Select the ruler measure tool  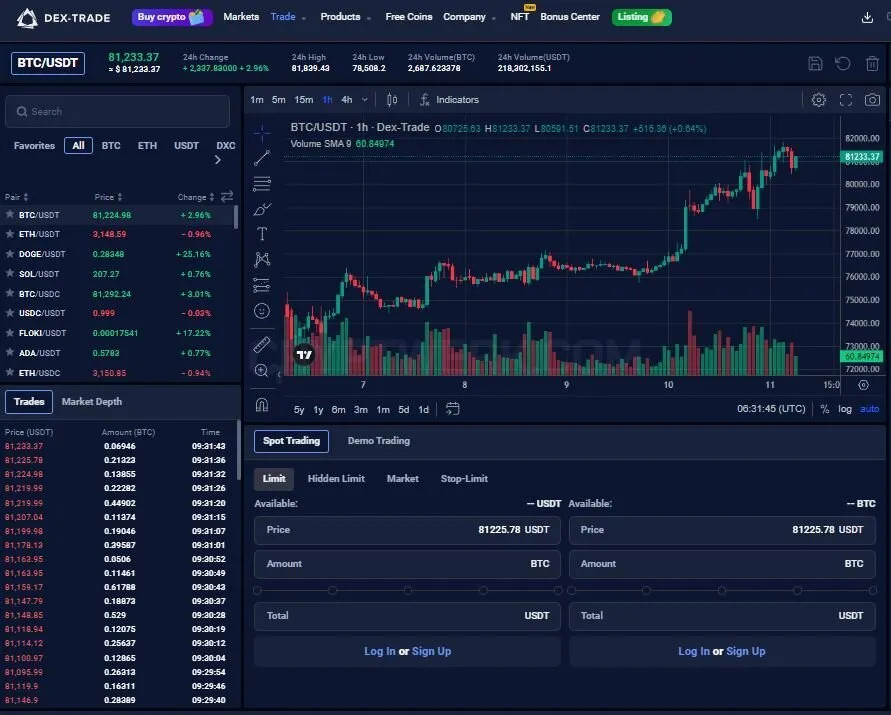point(262,344)
